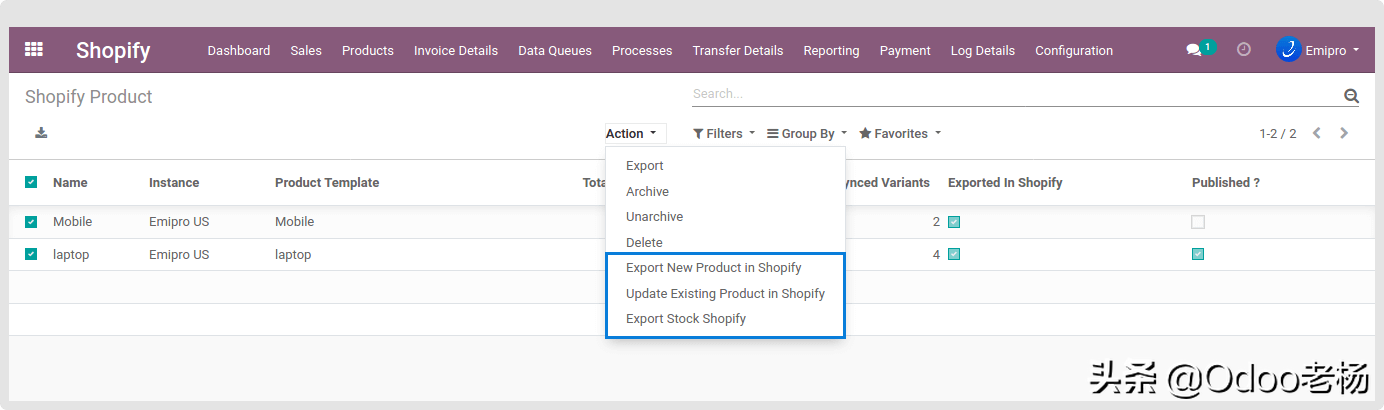This screenshot has width=1384, height=410.
Task: Open the Log Details menu
Action: (983, 51)
